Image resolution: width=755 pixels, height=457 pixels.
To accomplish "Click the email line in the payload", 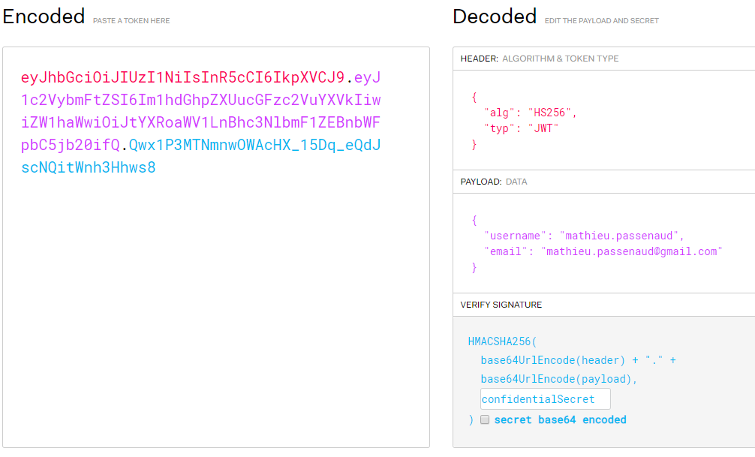I will pyautogui.click(x=603, y=251).
